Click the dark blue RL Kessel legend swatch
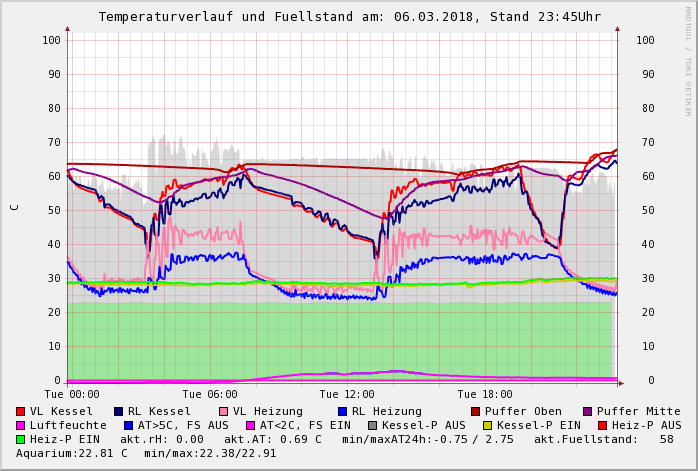The image size is (698, 471). tap(118, 411)
